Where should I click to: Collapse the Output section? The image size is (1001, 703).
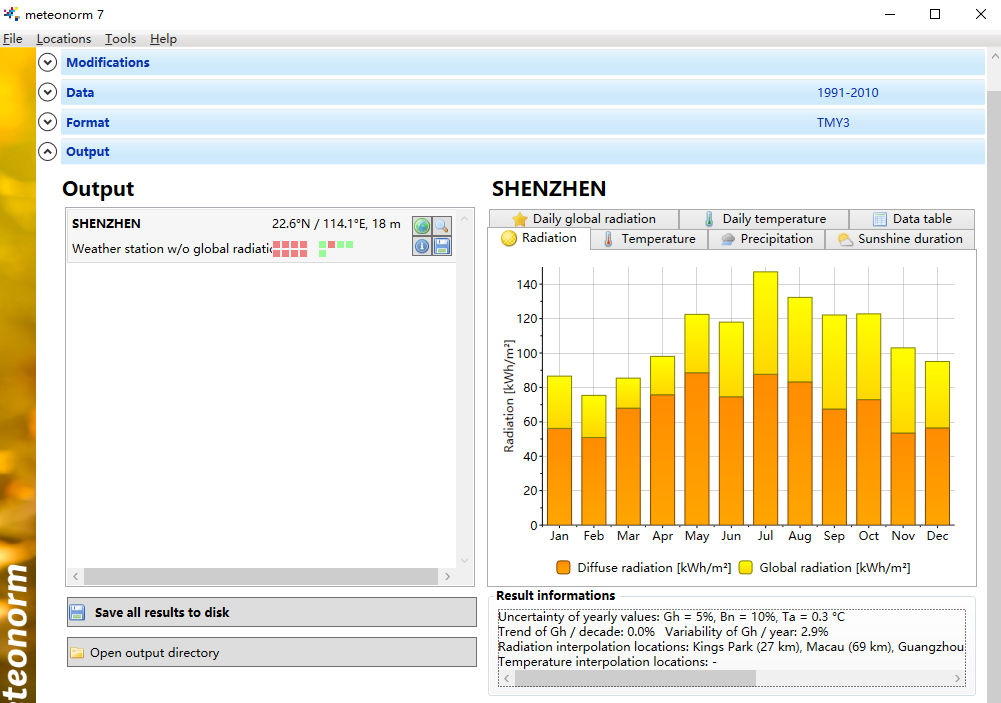pos(47,152)
